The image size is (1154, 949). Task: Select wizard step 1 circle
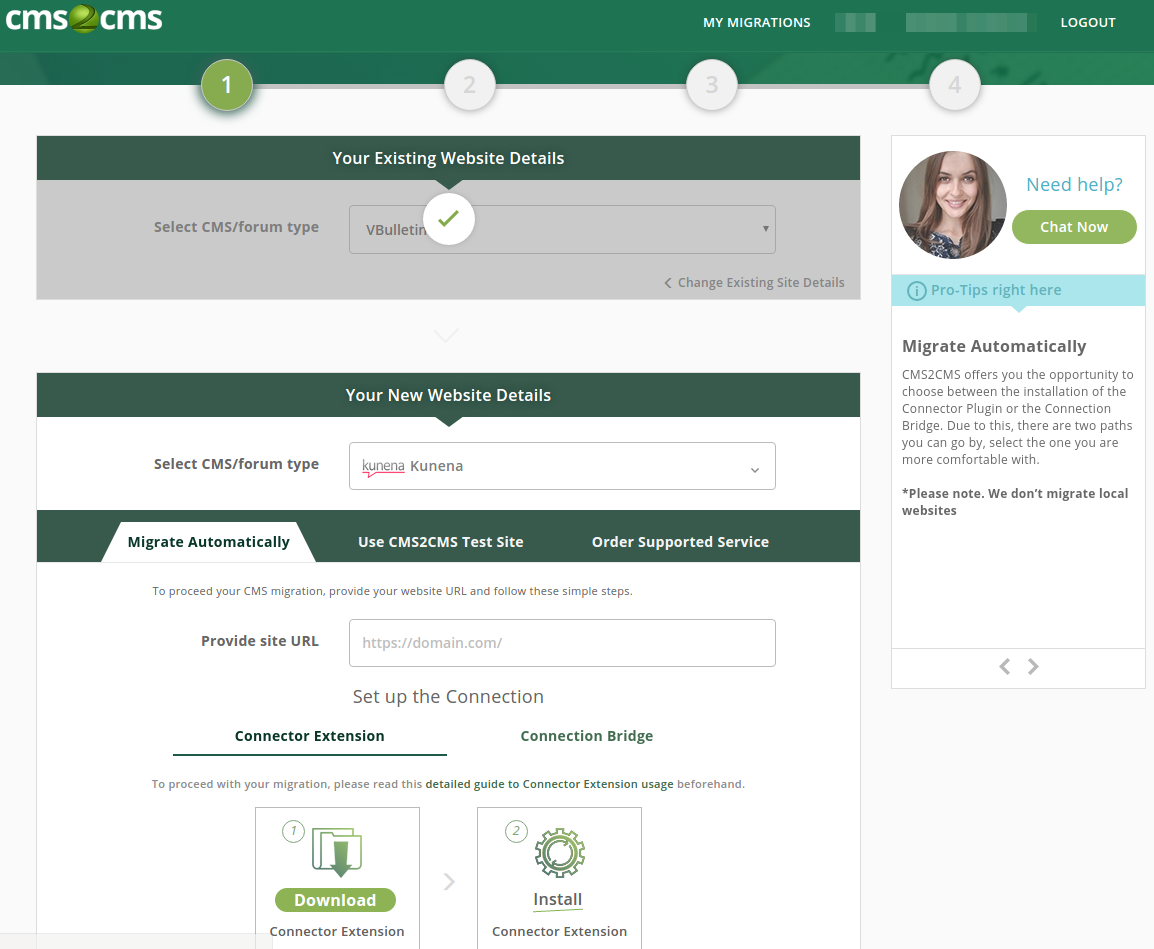pos(227,85)
